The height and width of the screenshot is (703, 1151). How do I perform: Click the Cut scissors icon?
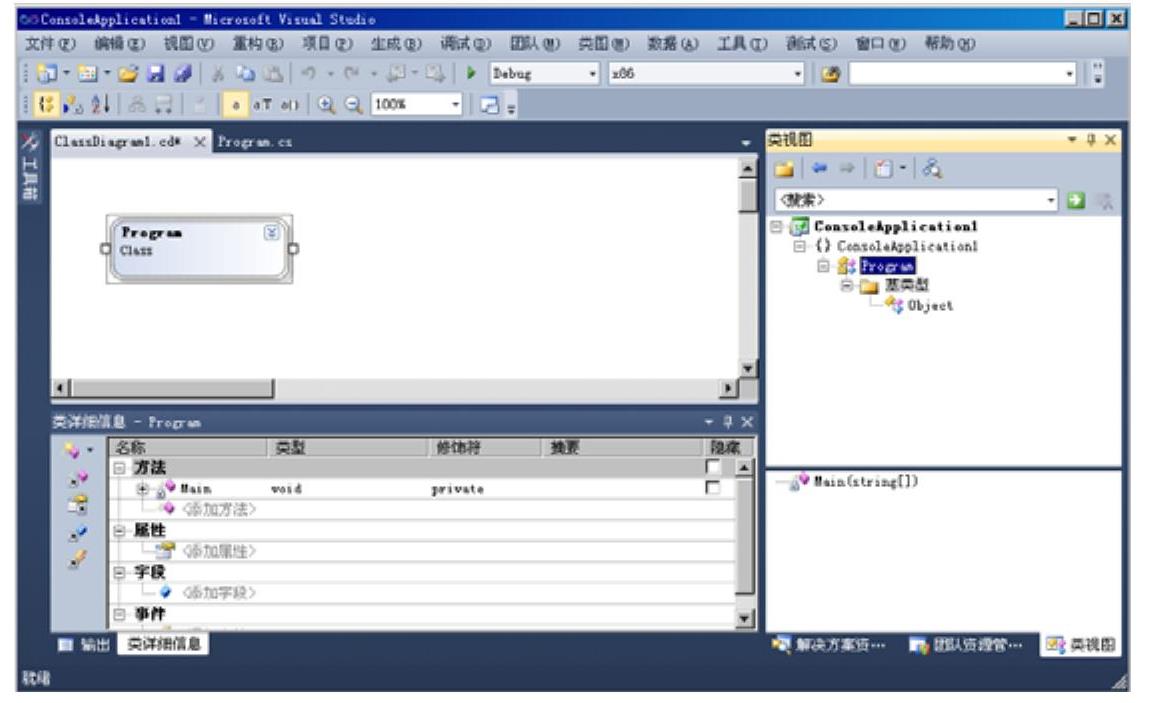click(218, 73)
